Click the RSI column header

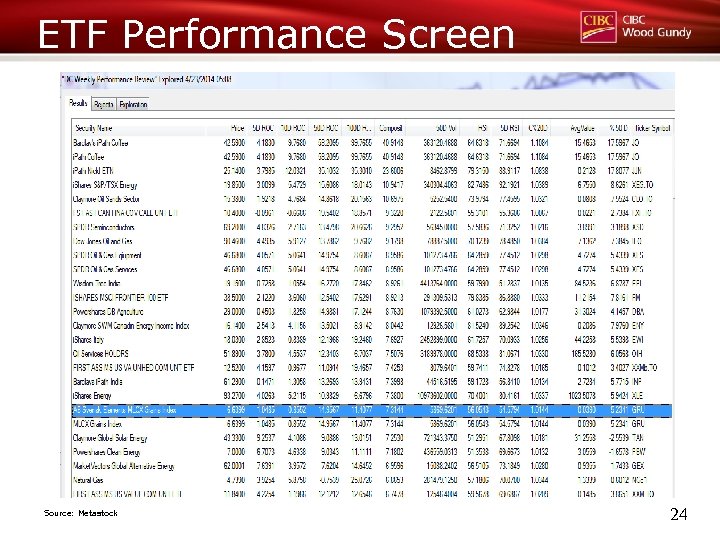475,128
